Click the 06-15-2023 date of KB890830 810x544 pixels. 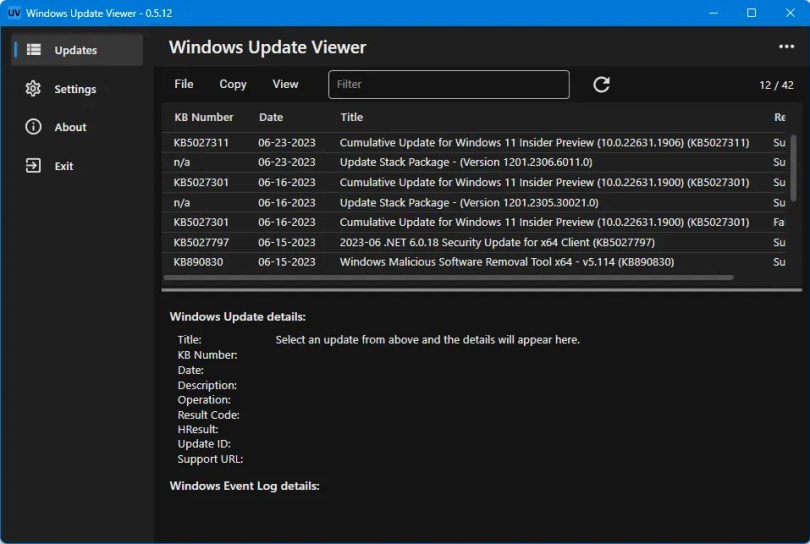[x=287, y=262]
